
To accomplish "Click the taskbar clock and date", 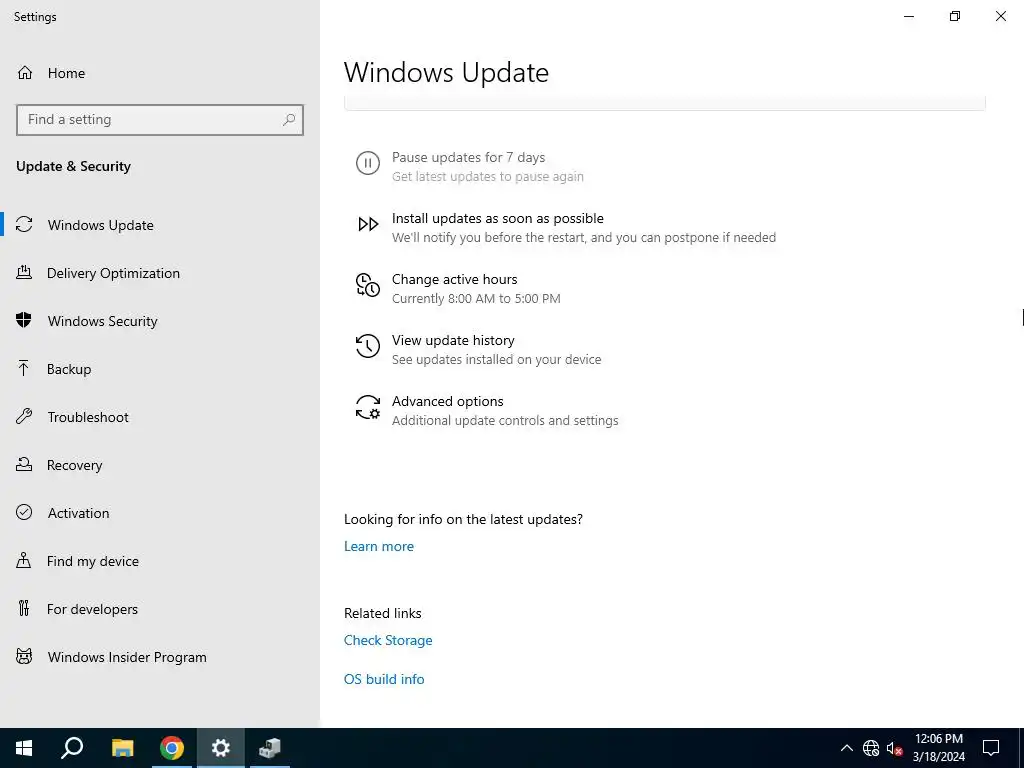I will [938, 748].
